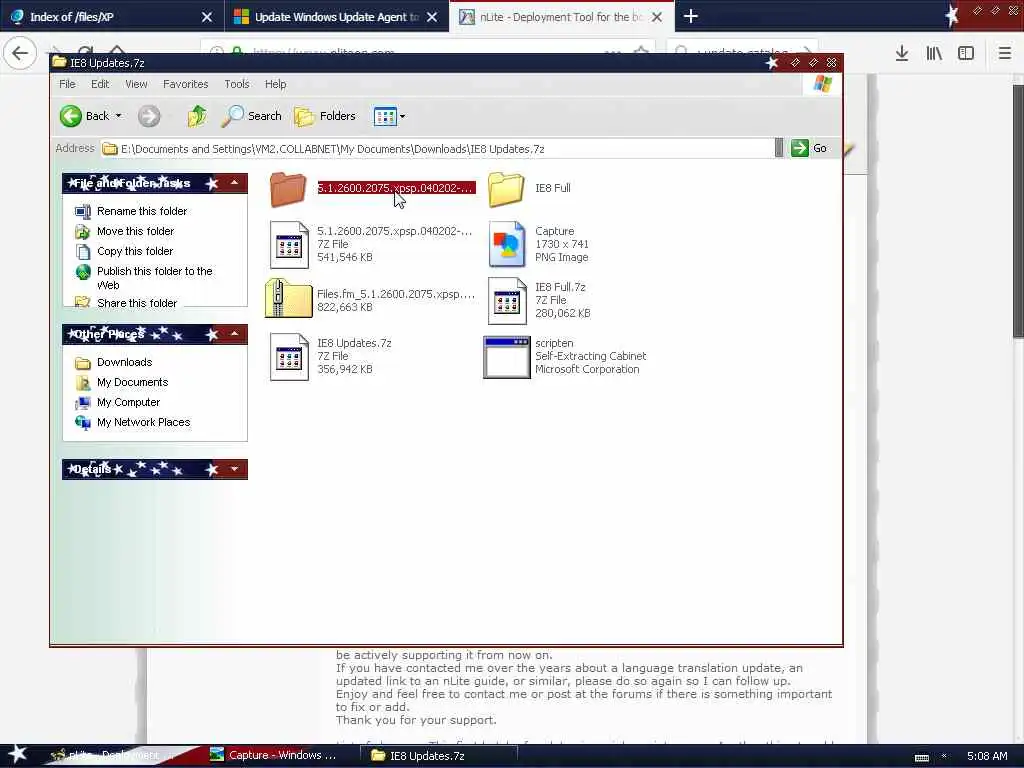Image resolution: width=1024 pixels, height=768 pixels.
Task: Open My Documents in Other Places
Action: point(133,383)
